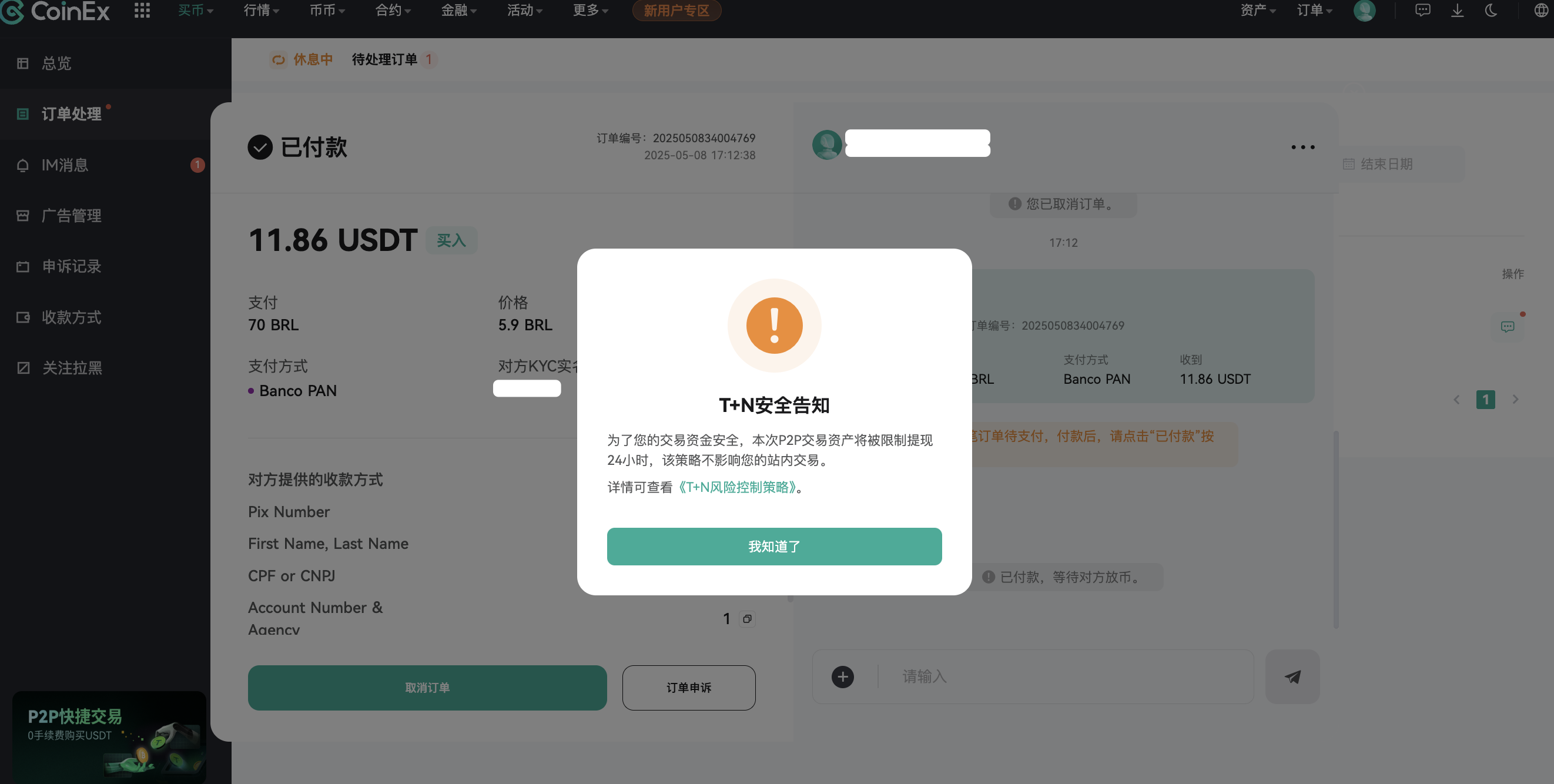Open the support chat bubble icon in top bar

pyautogui.click(x=1422, y=10)
